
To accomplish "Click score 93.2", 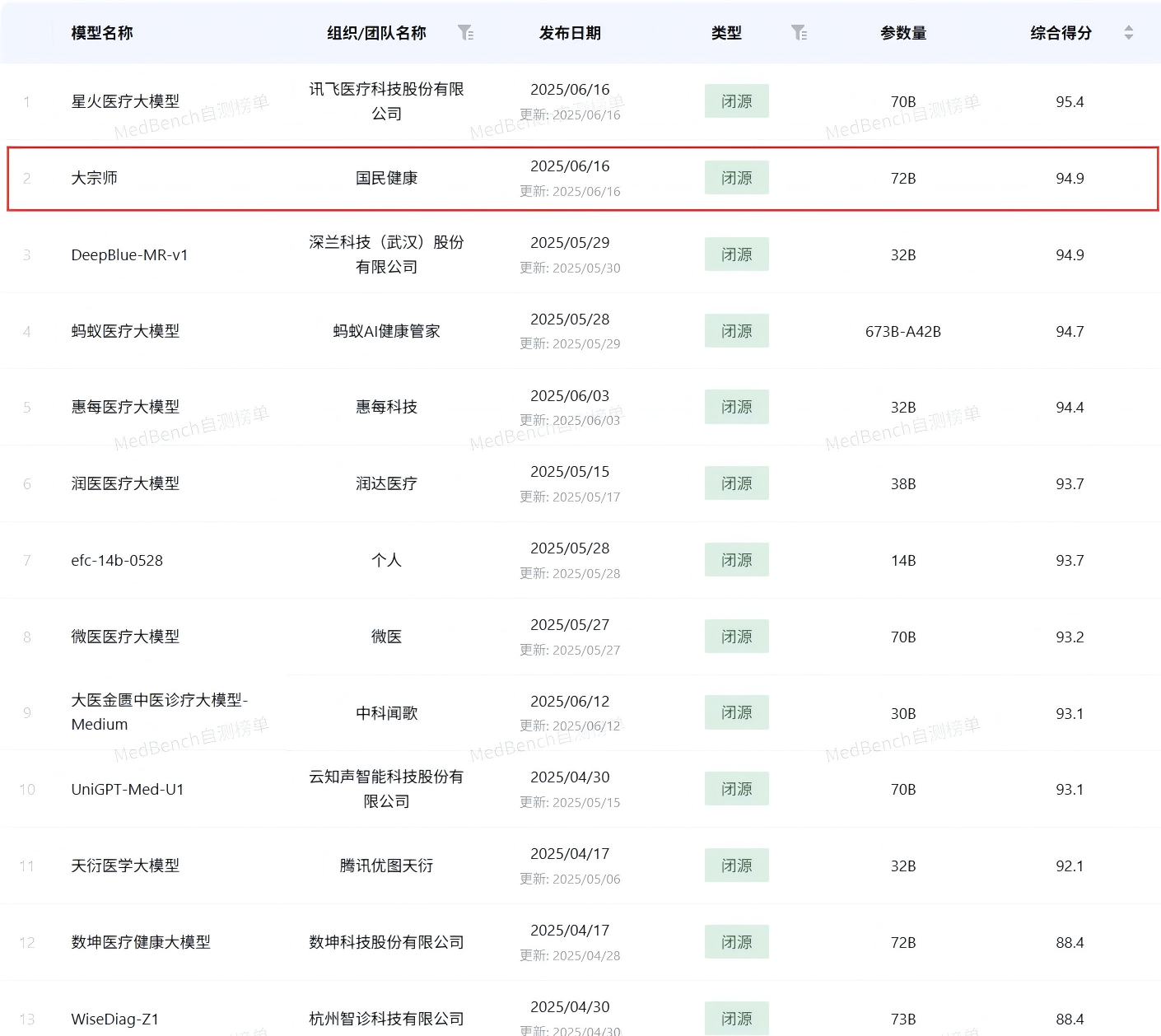I will (x=1070, y=637).
